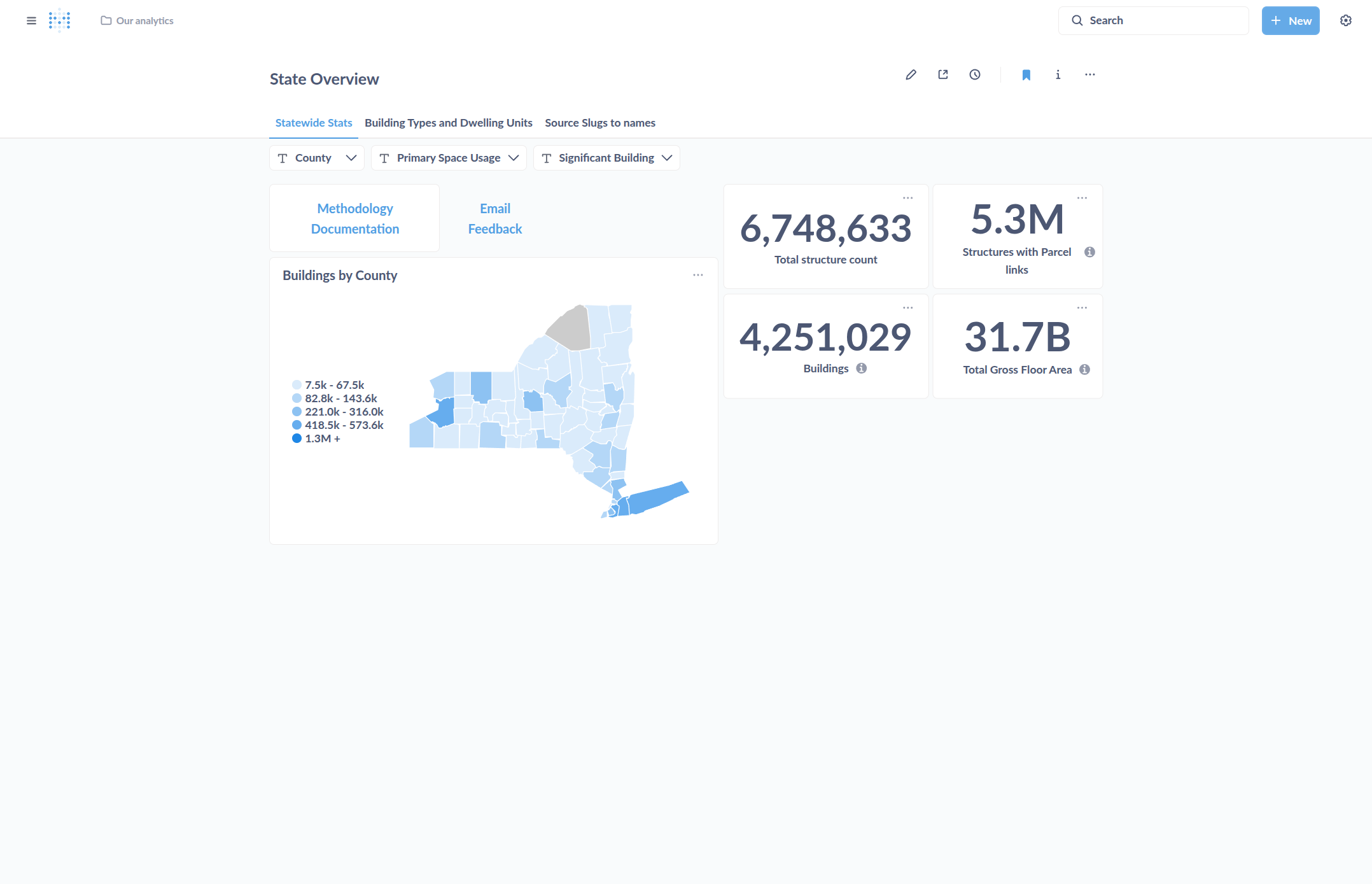Image resolution: width=1372 pixels, height=884 pixels.
Task: Open the dashboard sharing icon
Action: 943,74
